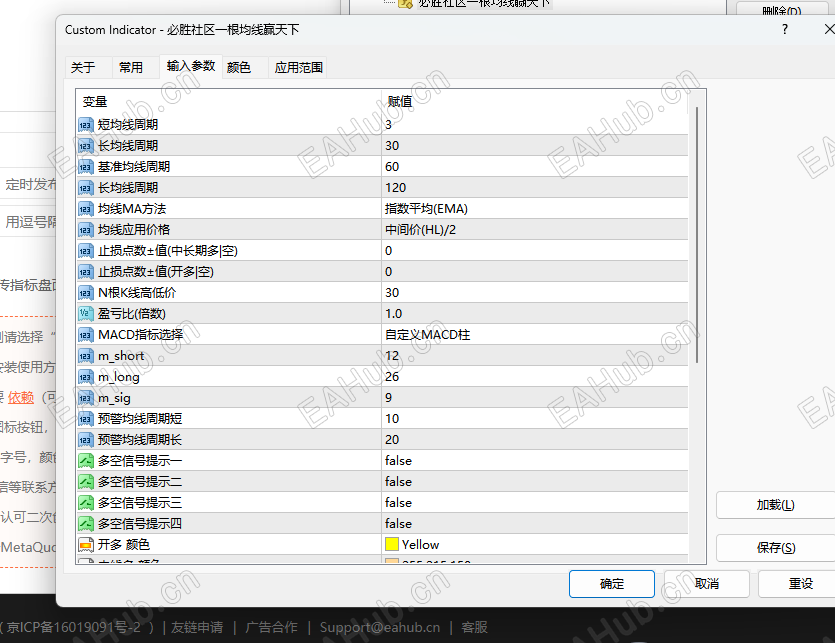Click the bool icon beside 多空信号提示一
The width and height of the screenshot is (835, 643).
86,461
